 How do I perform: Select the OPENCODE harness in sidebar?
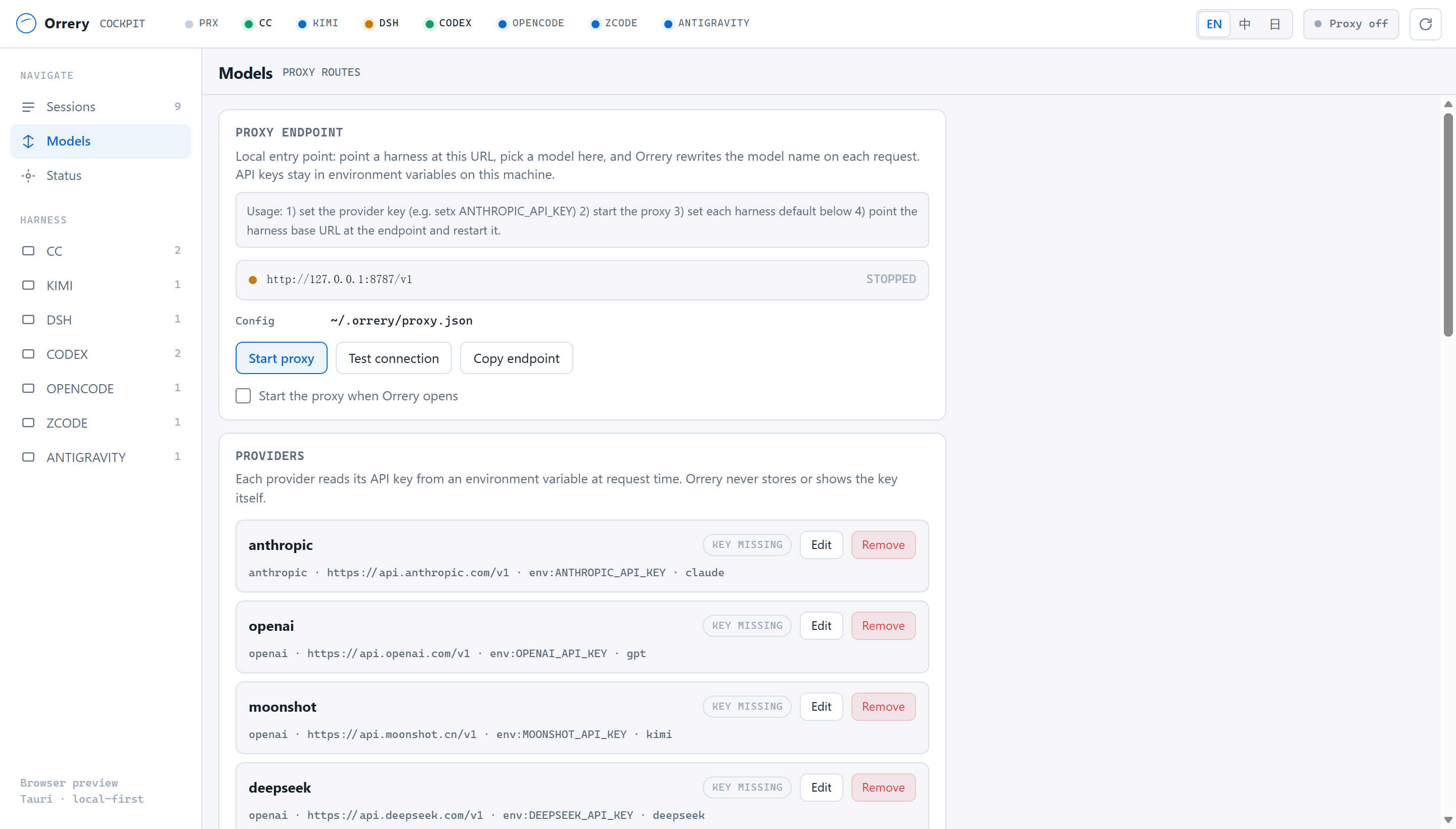(101, 388)
